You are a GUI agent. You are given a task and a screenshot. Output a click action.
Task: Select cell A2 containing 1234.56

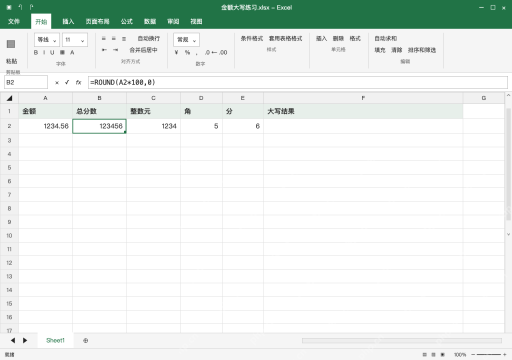click(45, 126)
